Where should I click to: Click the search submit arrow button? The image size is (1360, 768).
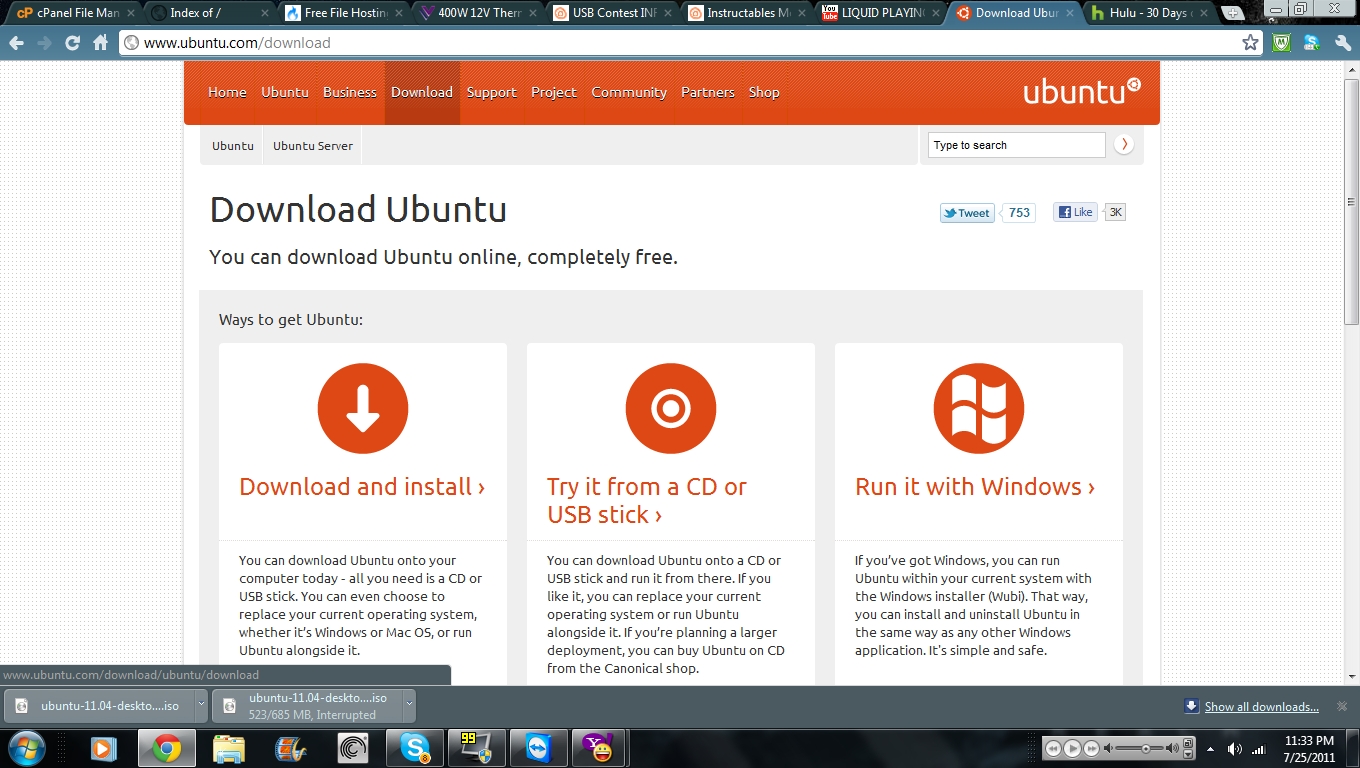click(1124, 145)
